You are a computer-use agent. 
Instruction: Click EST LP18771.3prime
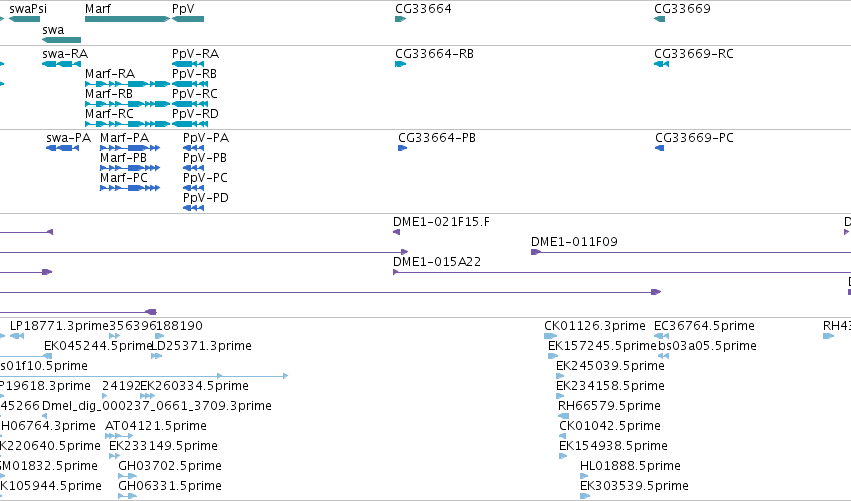17,337
